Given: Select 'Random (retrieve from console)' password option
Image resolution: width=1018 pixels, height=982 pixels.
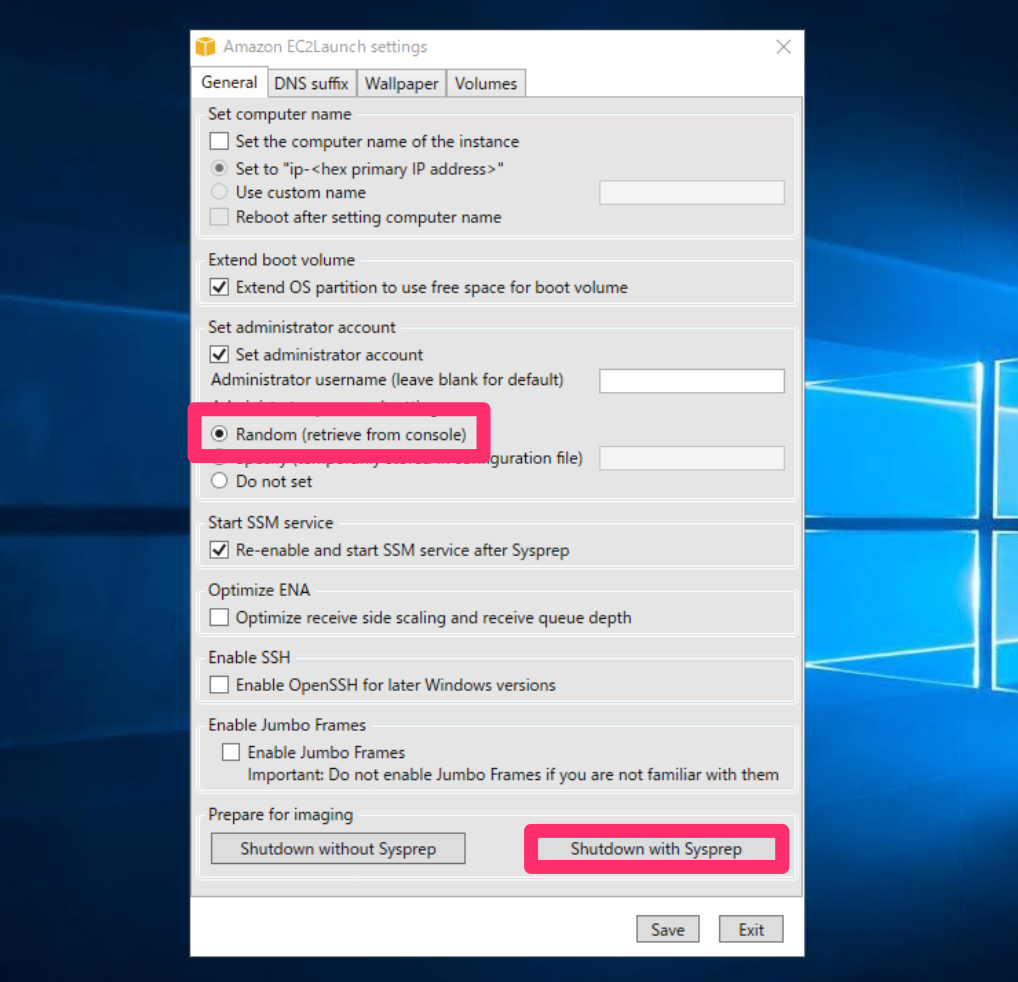Looking at the screenshot, I should tap(221, 433).
